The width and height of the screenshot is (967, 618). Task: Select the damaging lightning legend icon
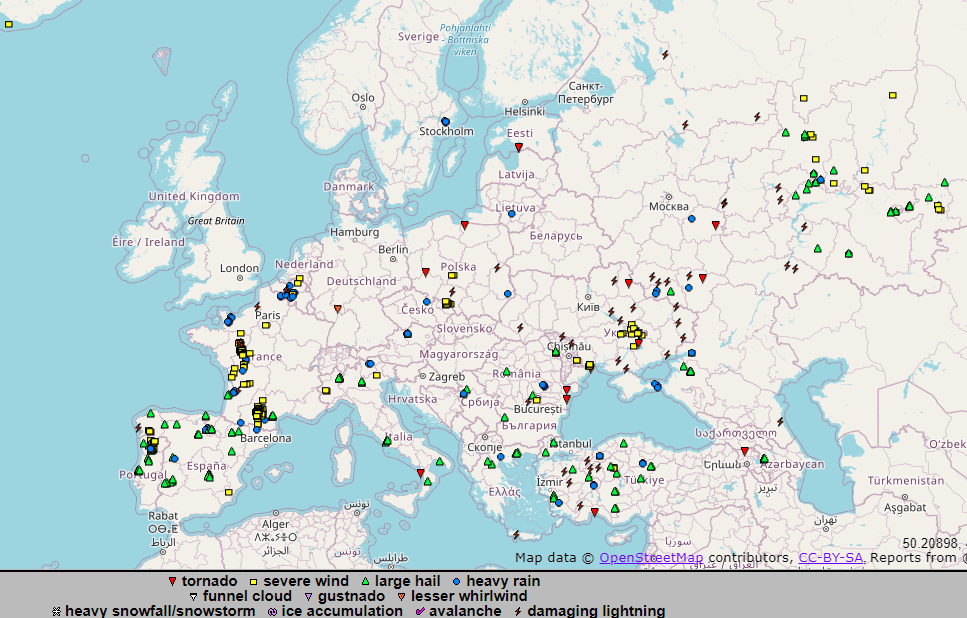518,611
